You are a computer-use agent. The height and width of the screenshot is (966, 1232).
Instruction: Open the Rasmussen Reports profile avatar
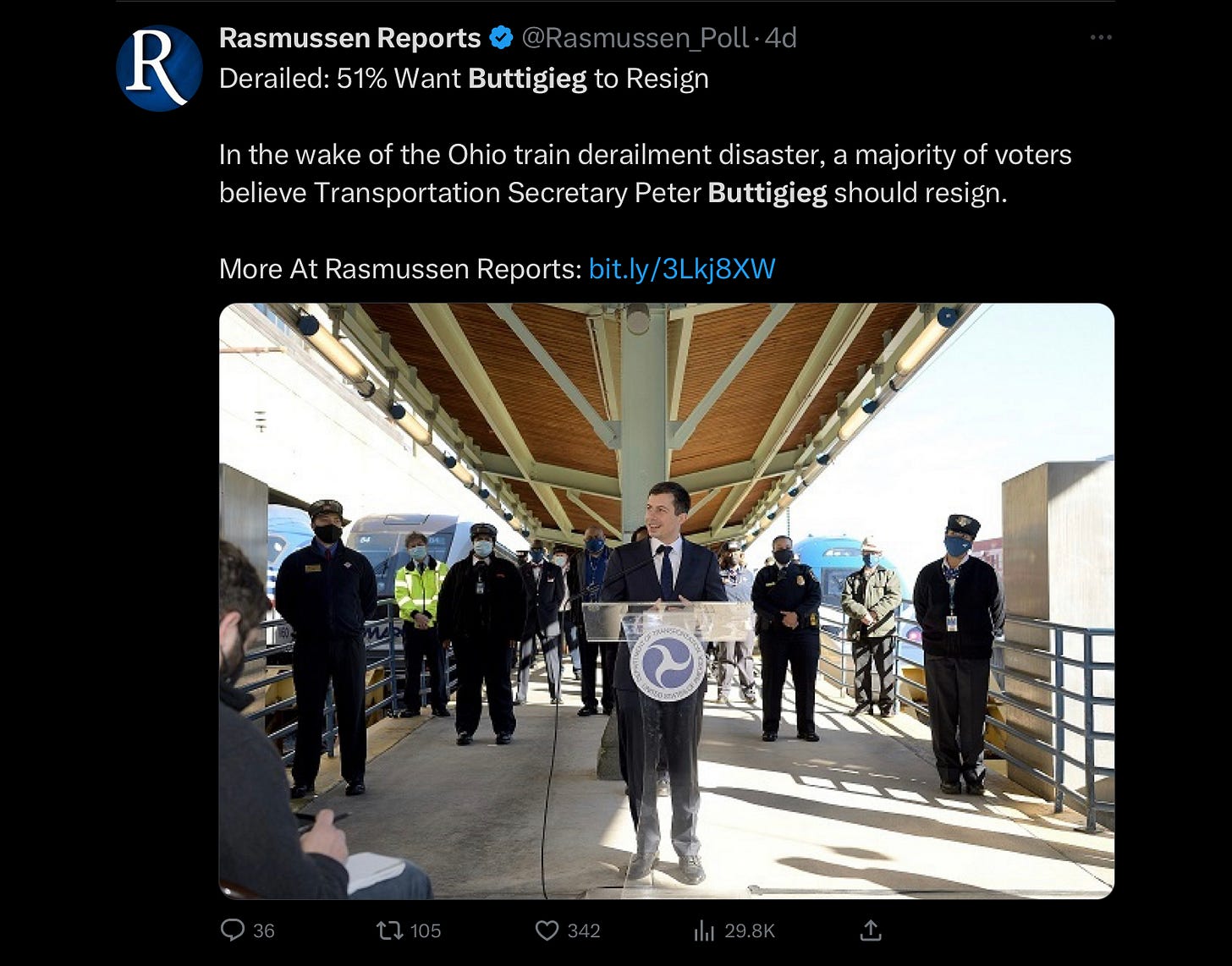click(159, 68)
